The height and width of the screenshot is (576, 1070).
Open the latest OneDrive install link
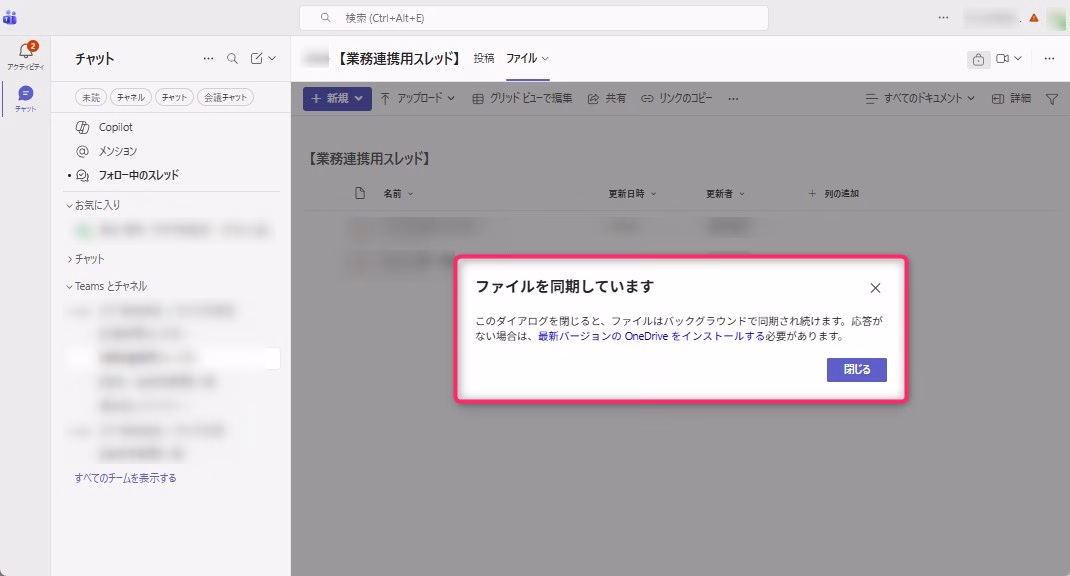650,337
